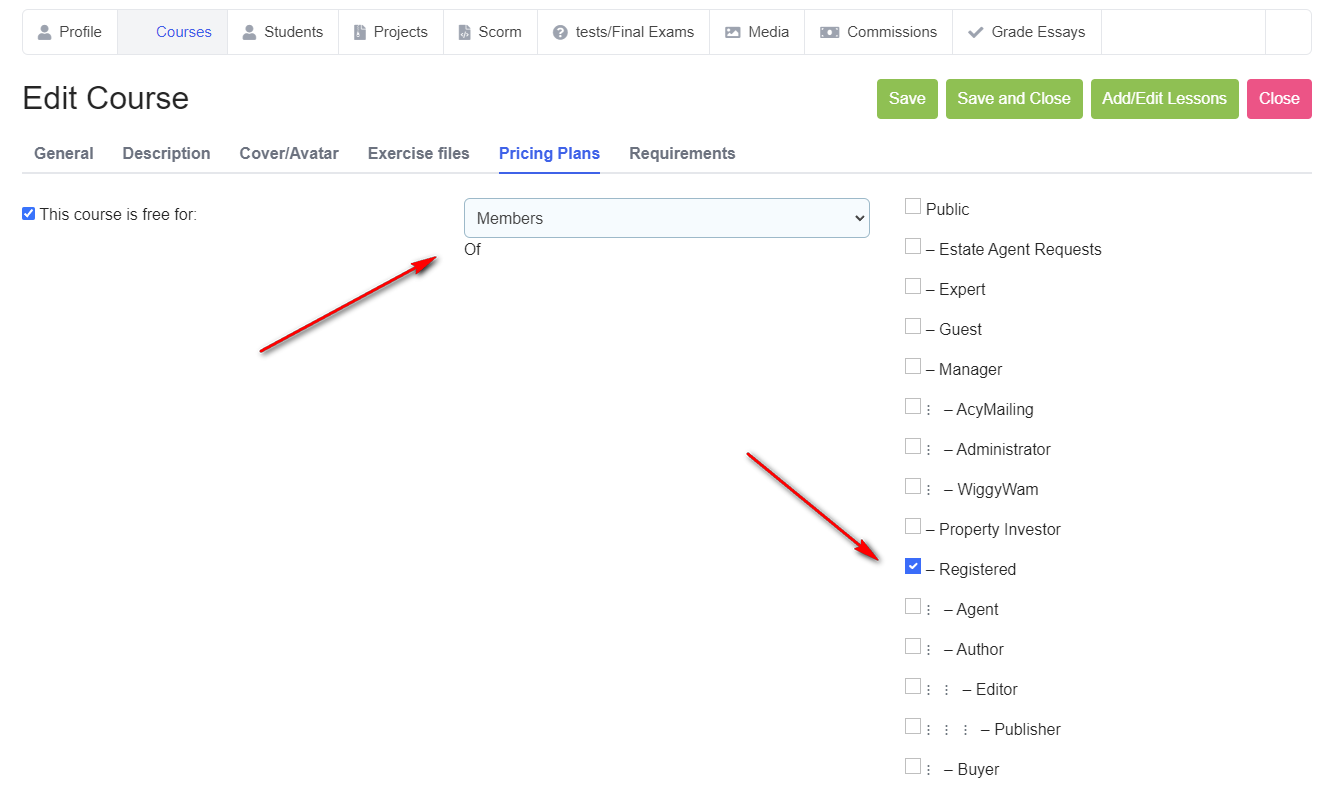Screen dimensions: 1325x787
Task: Click the Grade Essays checkmark icon
Action: click(x=976, y=32)
